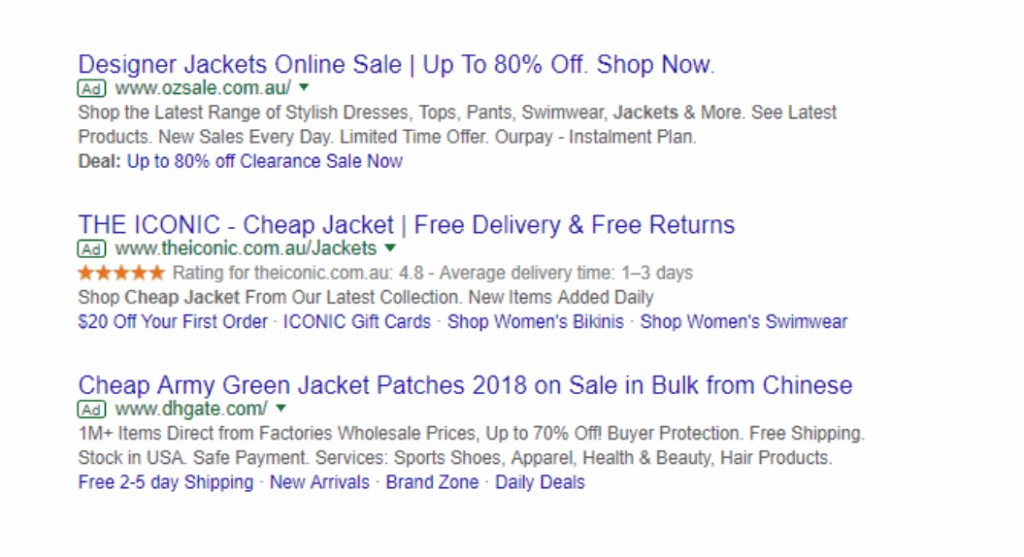Select the Daily Deals sitelink
Viewport: 1024px width, 557px height.
[540, 483]
